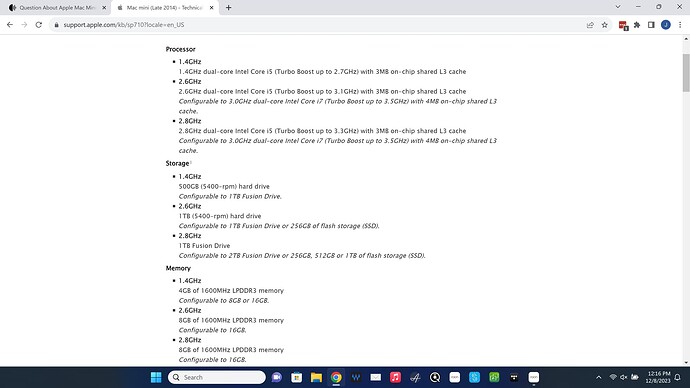Open File Explorer from the taskbar

point(316,377)
